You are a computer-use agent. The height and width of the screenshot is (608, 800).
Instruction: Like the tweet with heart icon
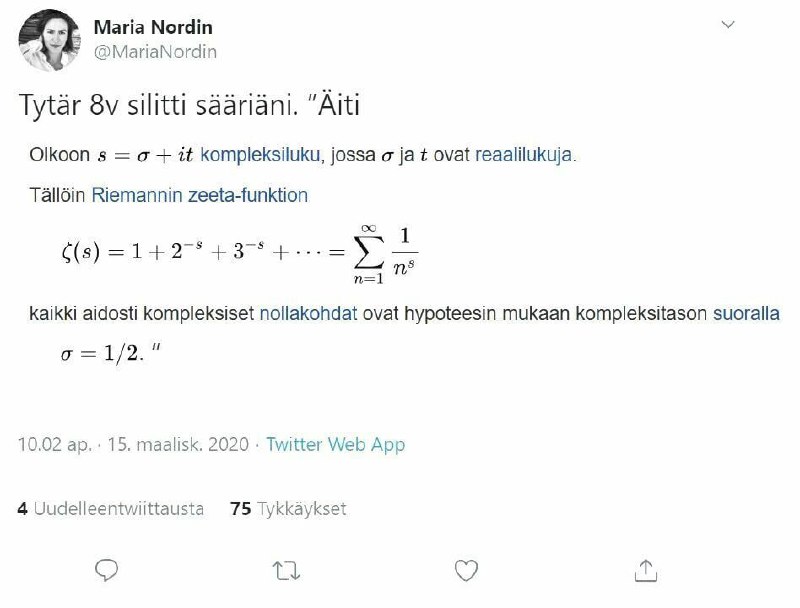point(465,570)
